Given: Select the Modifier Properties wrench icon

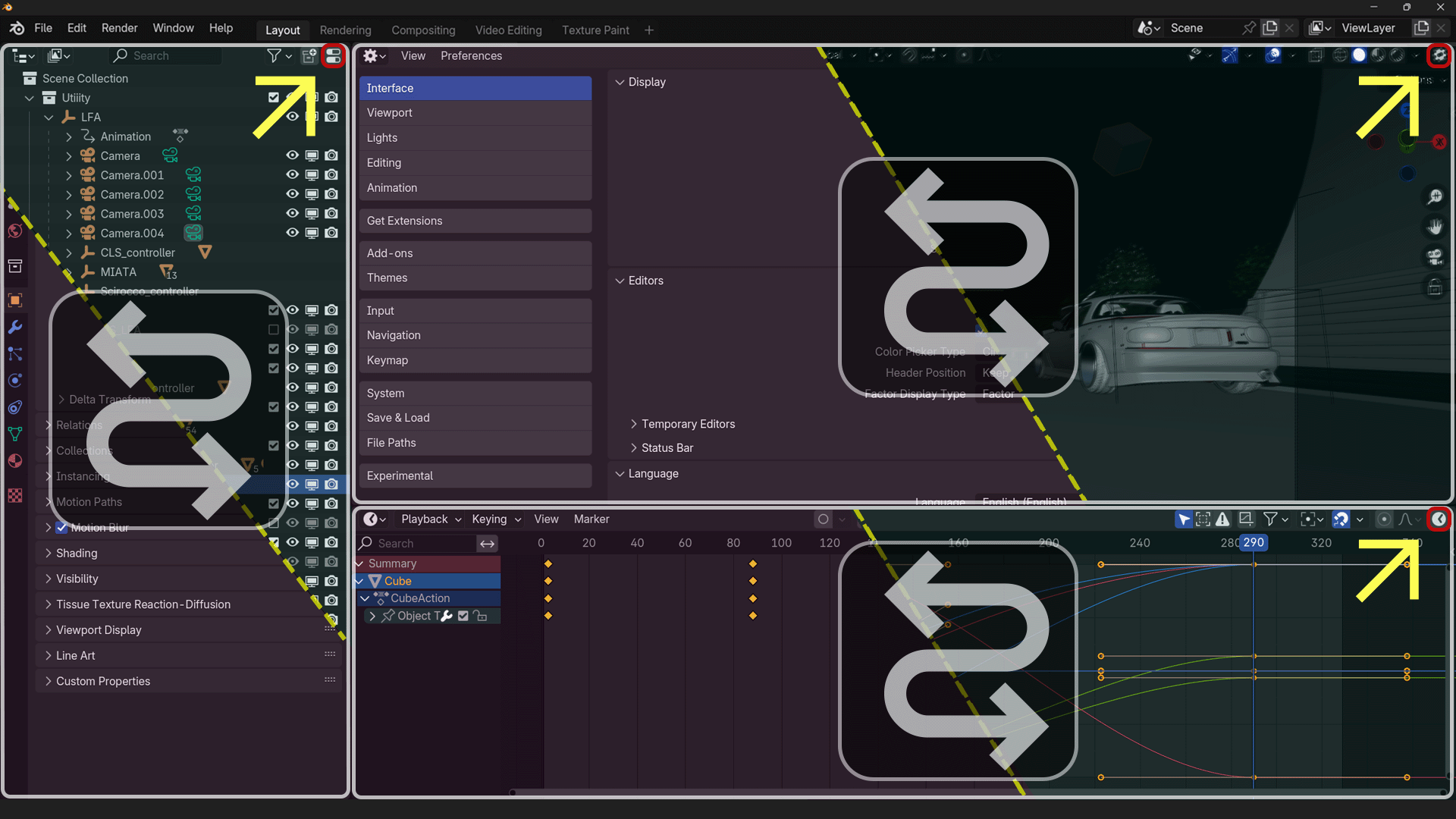Looking at the screenshot, I should pyautogui.click(x=14, y=327).
